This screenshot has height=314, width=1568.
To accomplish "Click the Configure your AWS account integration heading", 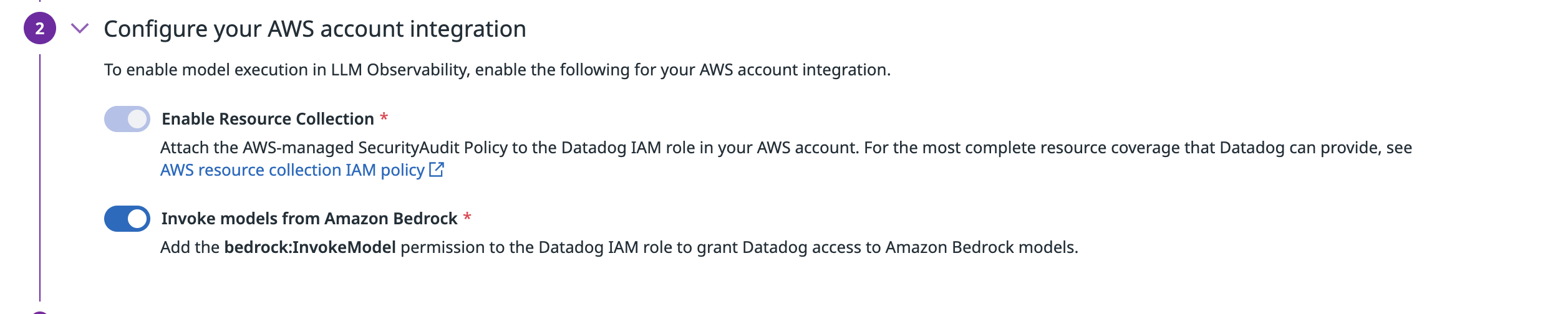I will pyautogui.click(x=314, y=29).
